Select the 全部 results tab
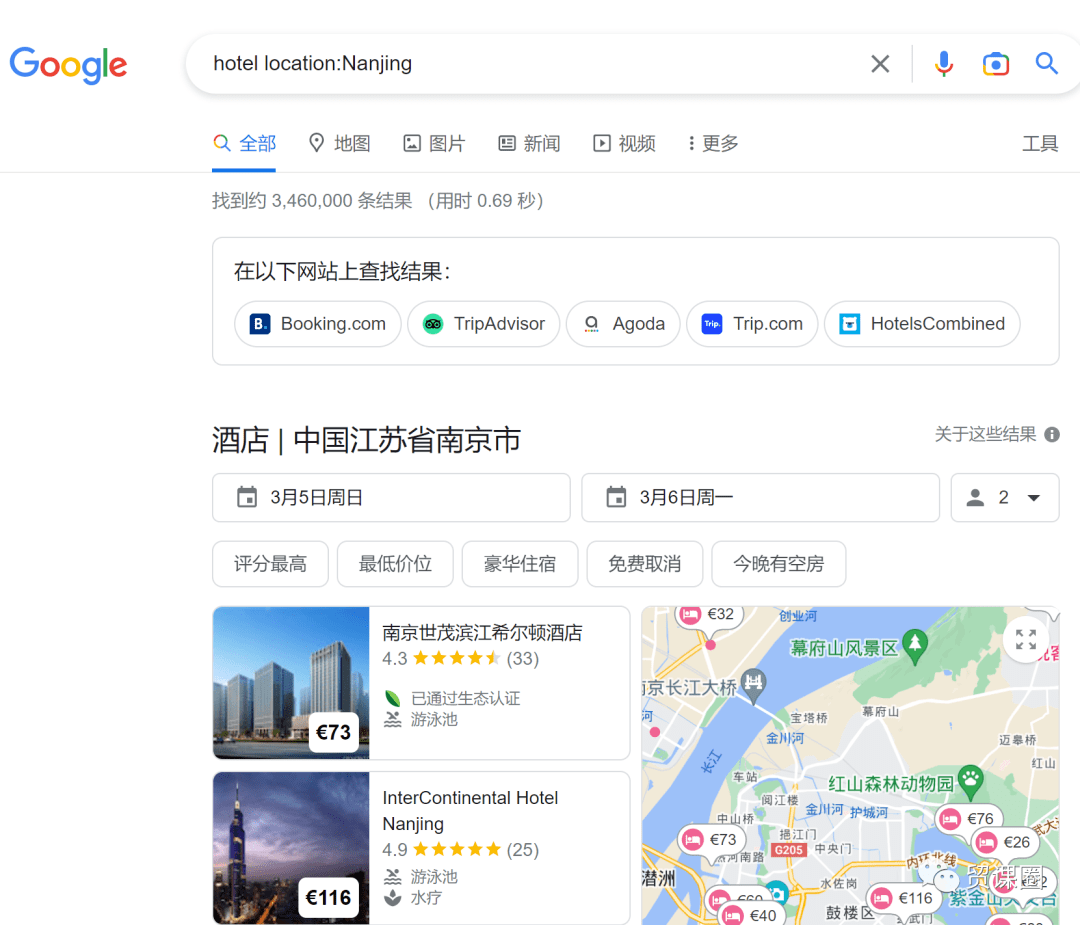The height and width of the screenshot is (925, 1080). tap(245, 143)
